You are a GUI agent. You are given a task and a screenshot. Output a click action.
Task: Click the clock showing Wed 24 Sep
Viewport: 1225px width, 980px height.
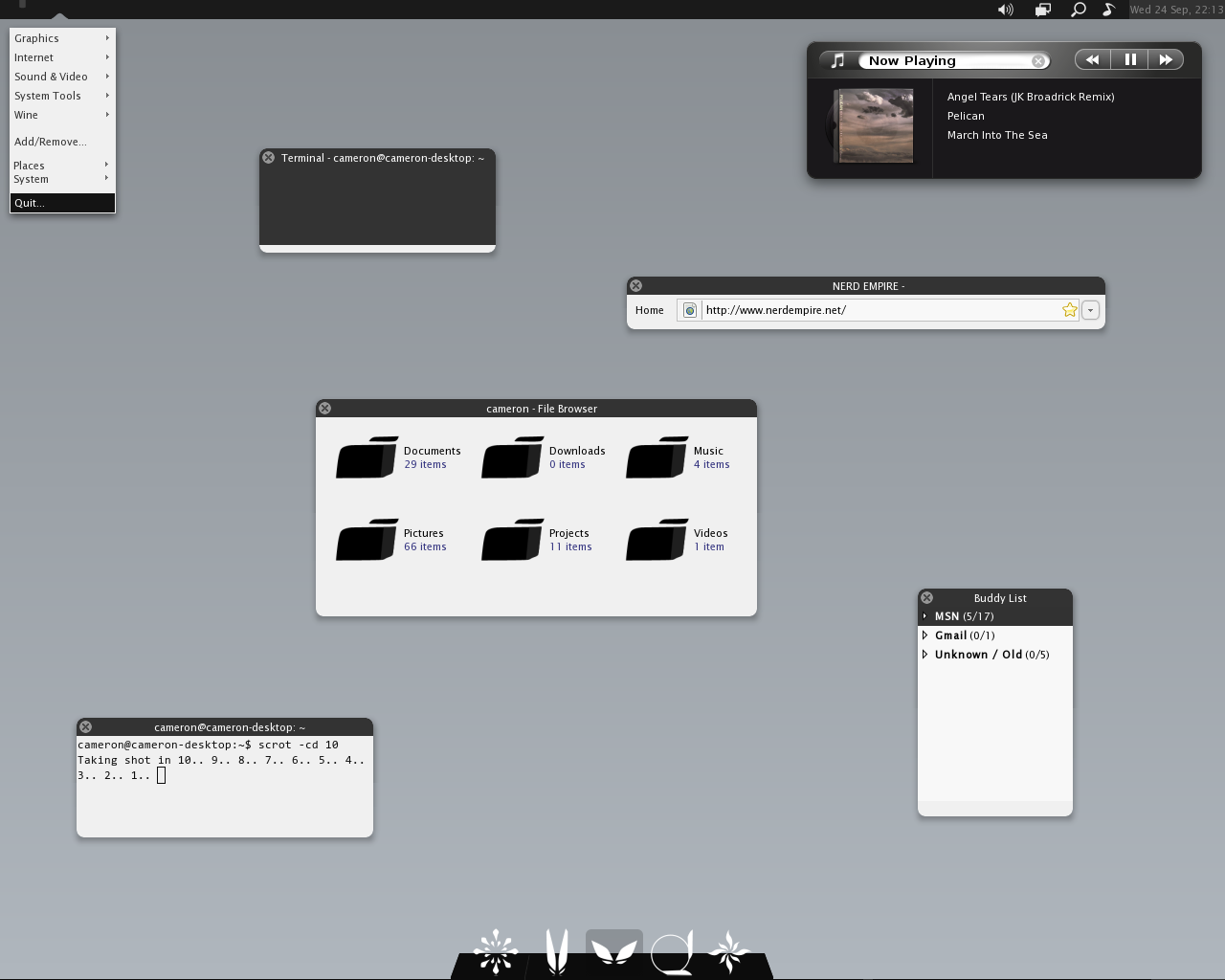click(1176, 10)
